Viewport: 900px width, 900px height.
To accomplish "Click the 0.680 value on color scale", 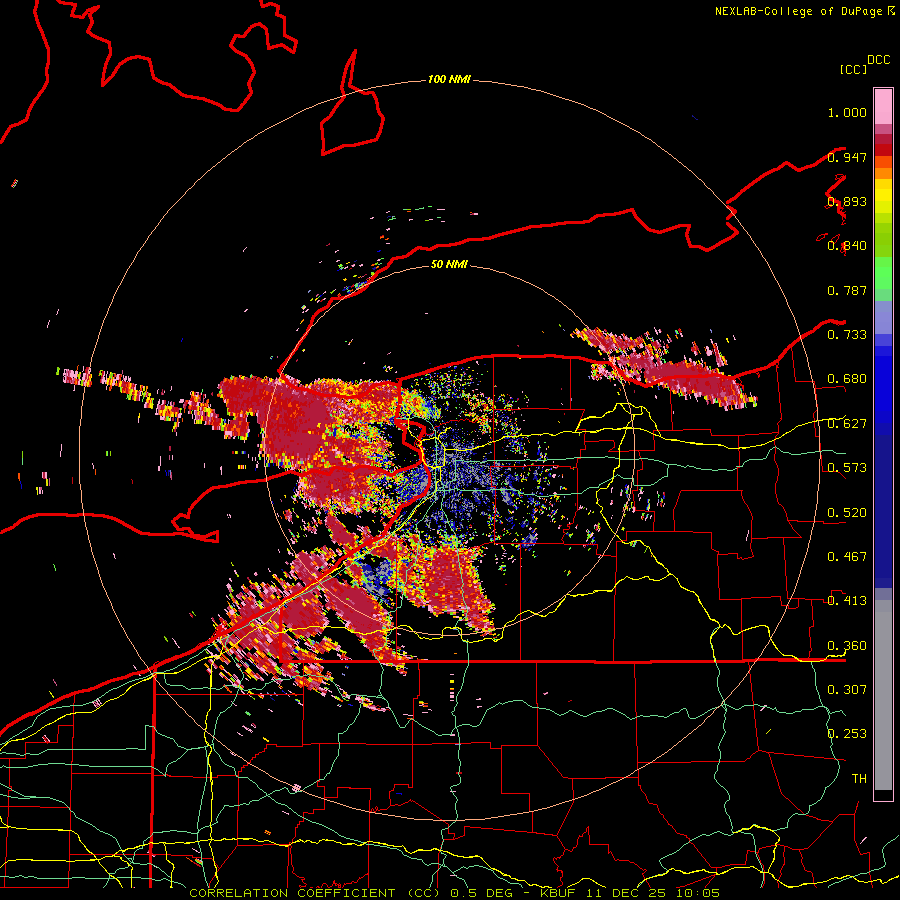I will pyautogui.click(x=847, y=379).
